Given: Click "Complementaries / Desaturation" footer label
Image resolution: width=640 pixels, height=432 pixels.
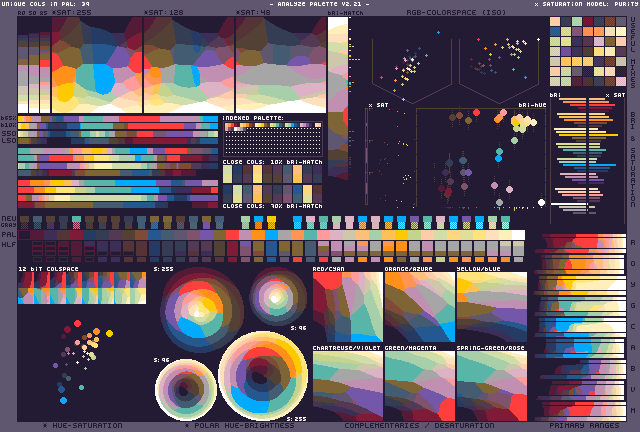Looking at the screenshot, I should [x=419, y=425].
